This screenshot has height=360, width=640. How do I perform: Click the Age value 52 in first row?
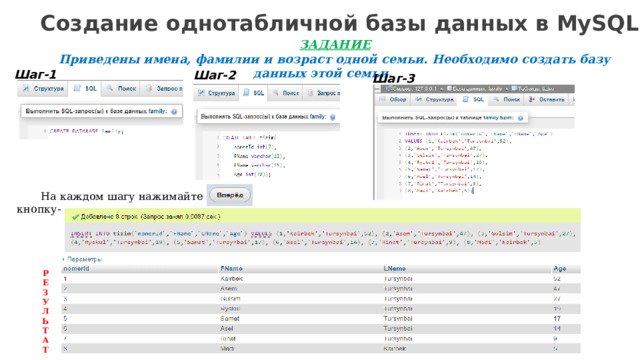coord(557,279)
